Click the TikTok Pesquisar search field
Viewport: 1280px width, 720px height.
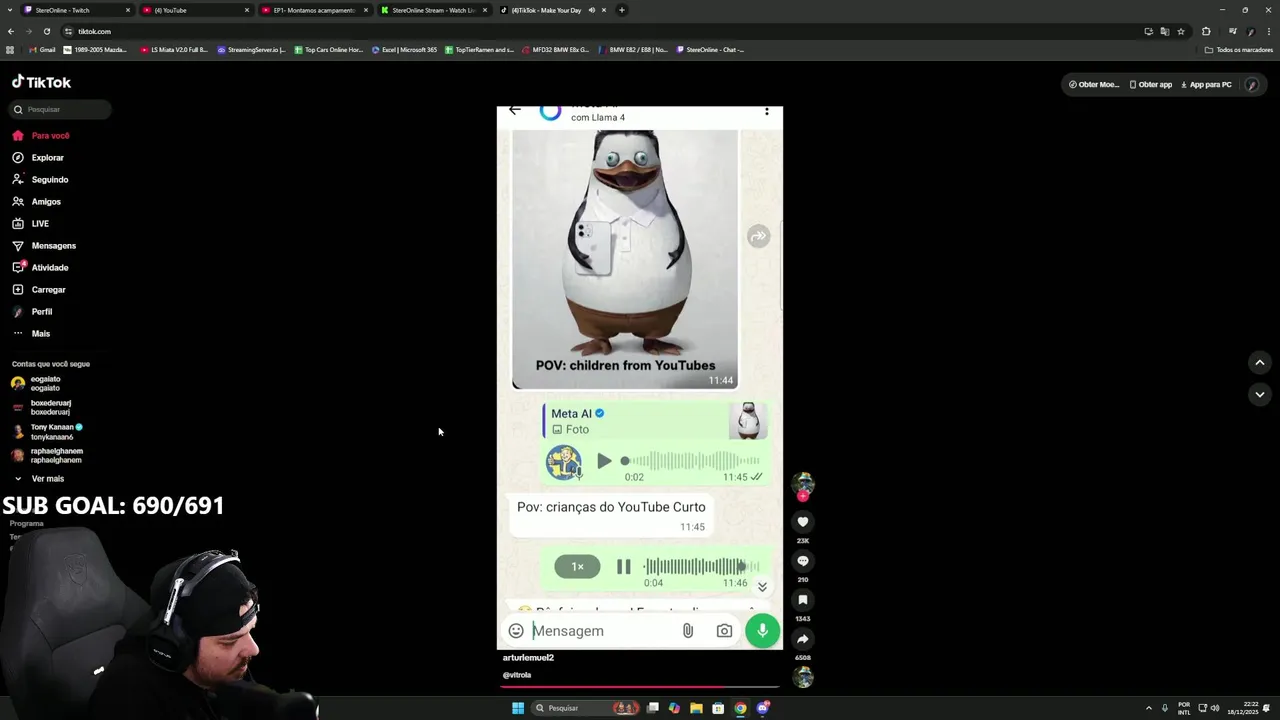(x=60, y=109)
